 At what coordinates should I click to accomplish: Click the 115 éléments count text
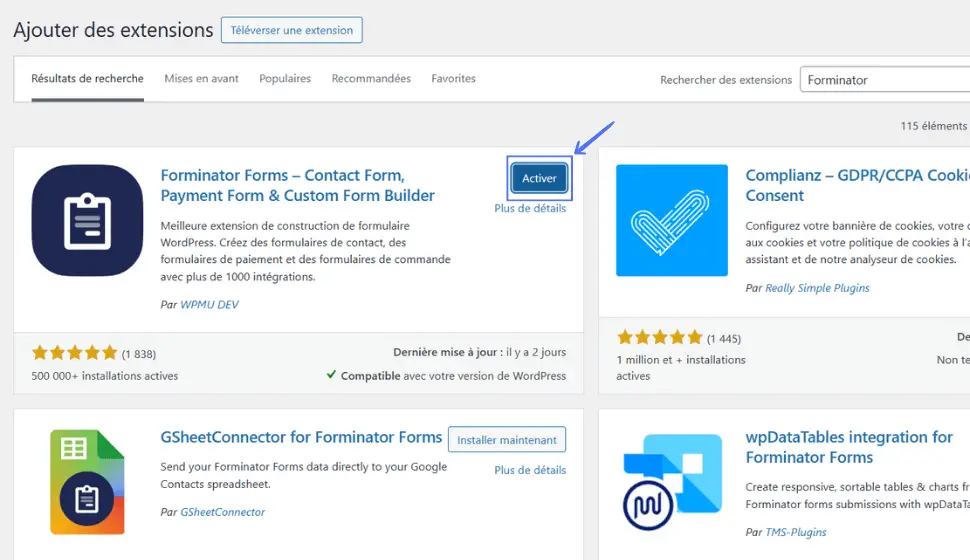tap(934, 126)
